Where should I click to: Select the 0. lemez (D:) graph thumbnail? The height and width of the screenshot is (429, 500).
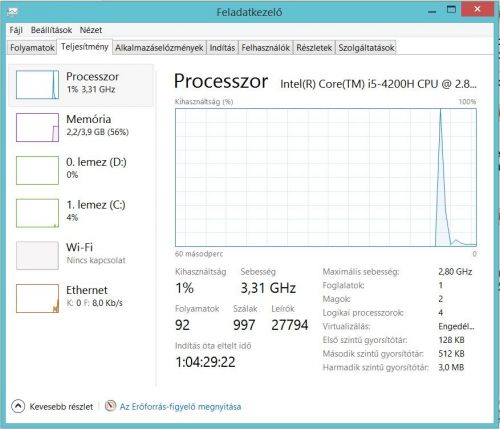pyautogui.click(x=37, y=170)
